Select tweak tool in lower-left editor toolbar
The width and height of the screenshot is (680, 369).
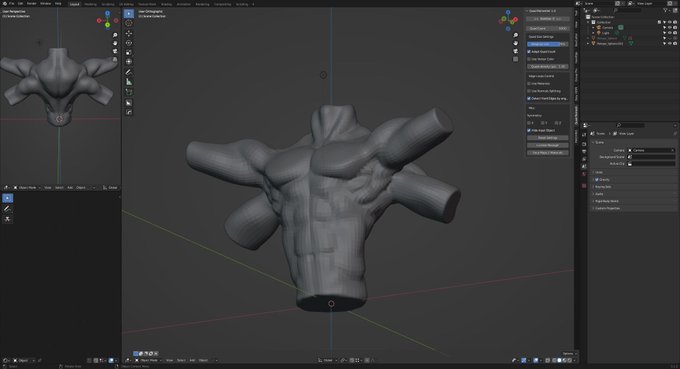[7, 198]
